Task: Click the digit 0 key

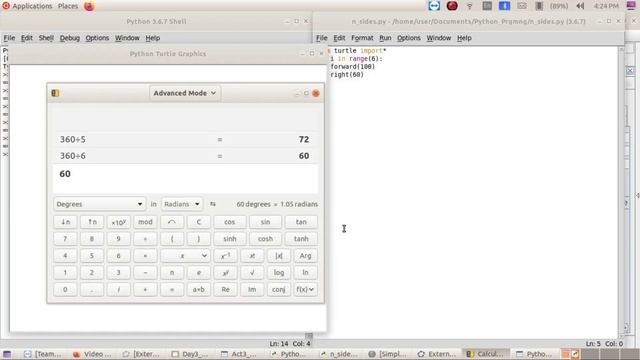Action: [x=65, y=289]
